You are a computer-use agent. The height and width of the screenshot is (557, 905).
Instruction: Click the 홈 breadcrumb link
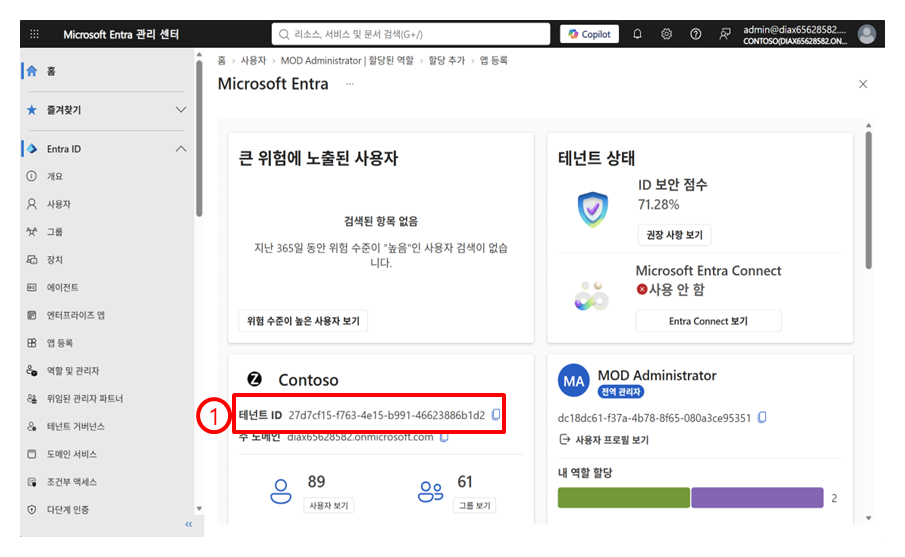[x=222, y=61]
